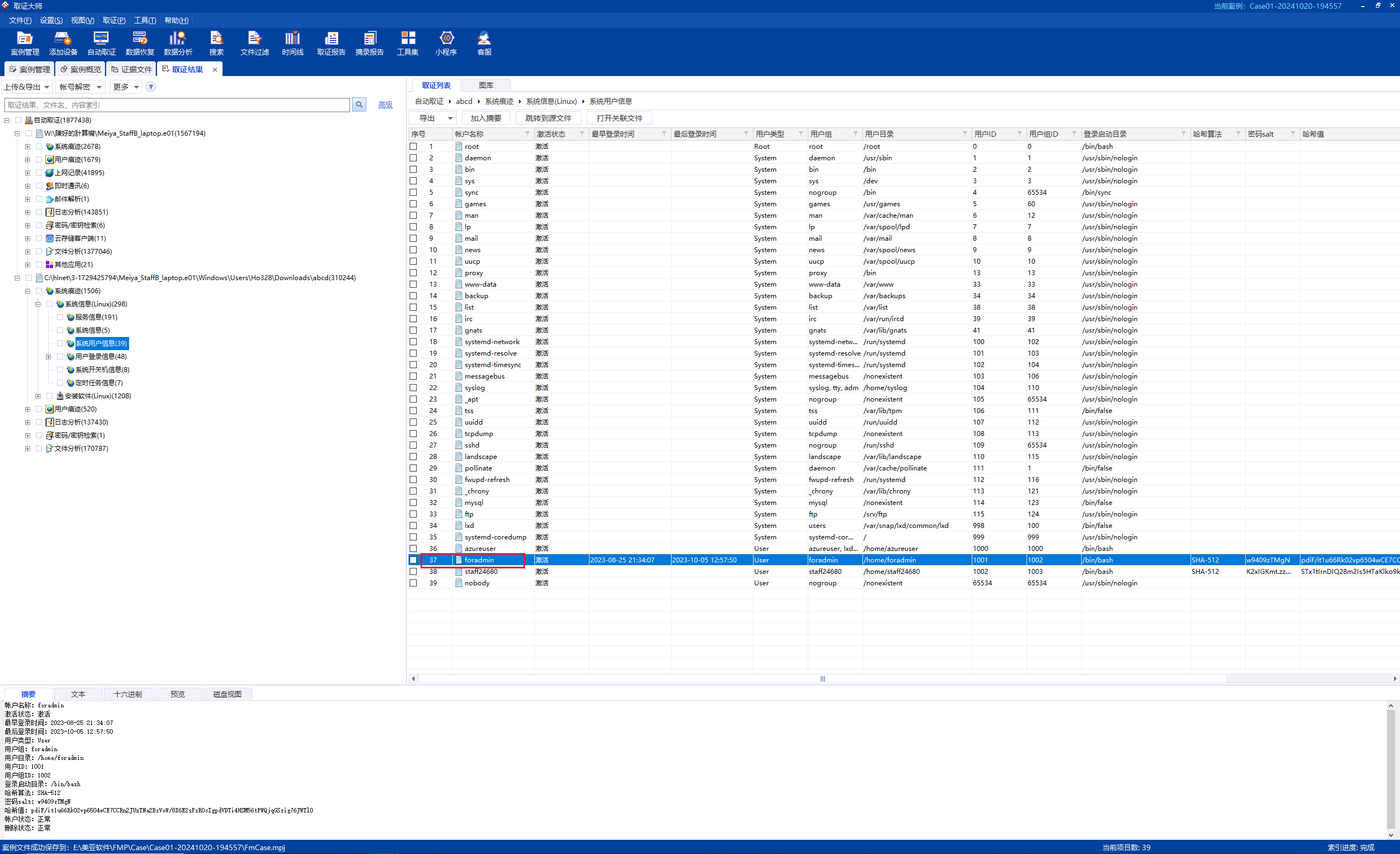The height and width of the screenshot is (854, 1400).
Task: Switch to the 磁盘视图 tab
Action: (x=227, y=694)
